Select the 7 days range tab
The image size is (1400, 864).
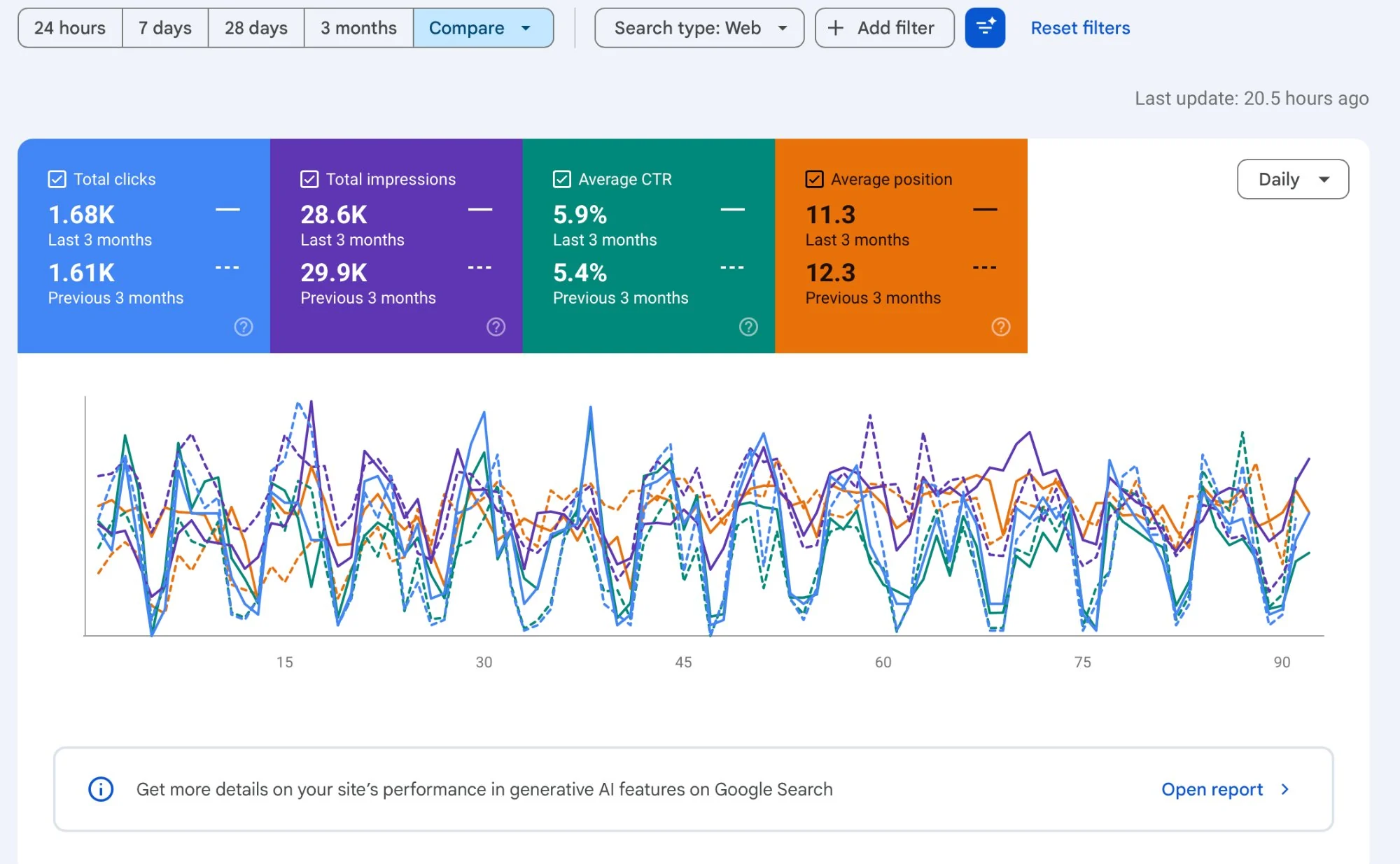pyautogui.click(x=165, y=28)
